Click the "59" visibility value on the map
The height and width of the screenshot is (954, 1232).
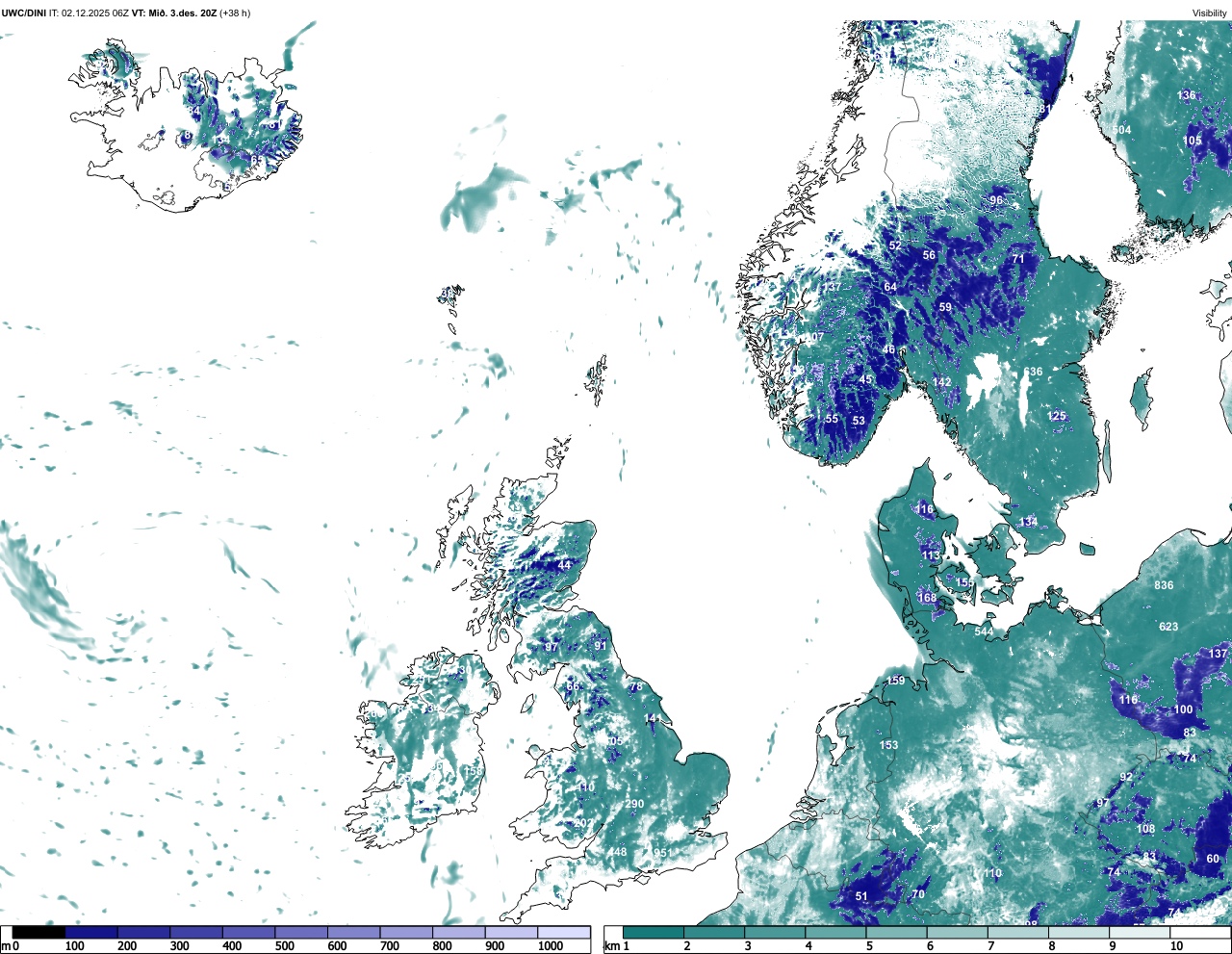(x=945, y=308)
